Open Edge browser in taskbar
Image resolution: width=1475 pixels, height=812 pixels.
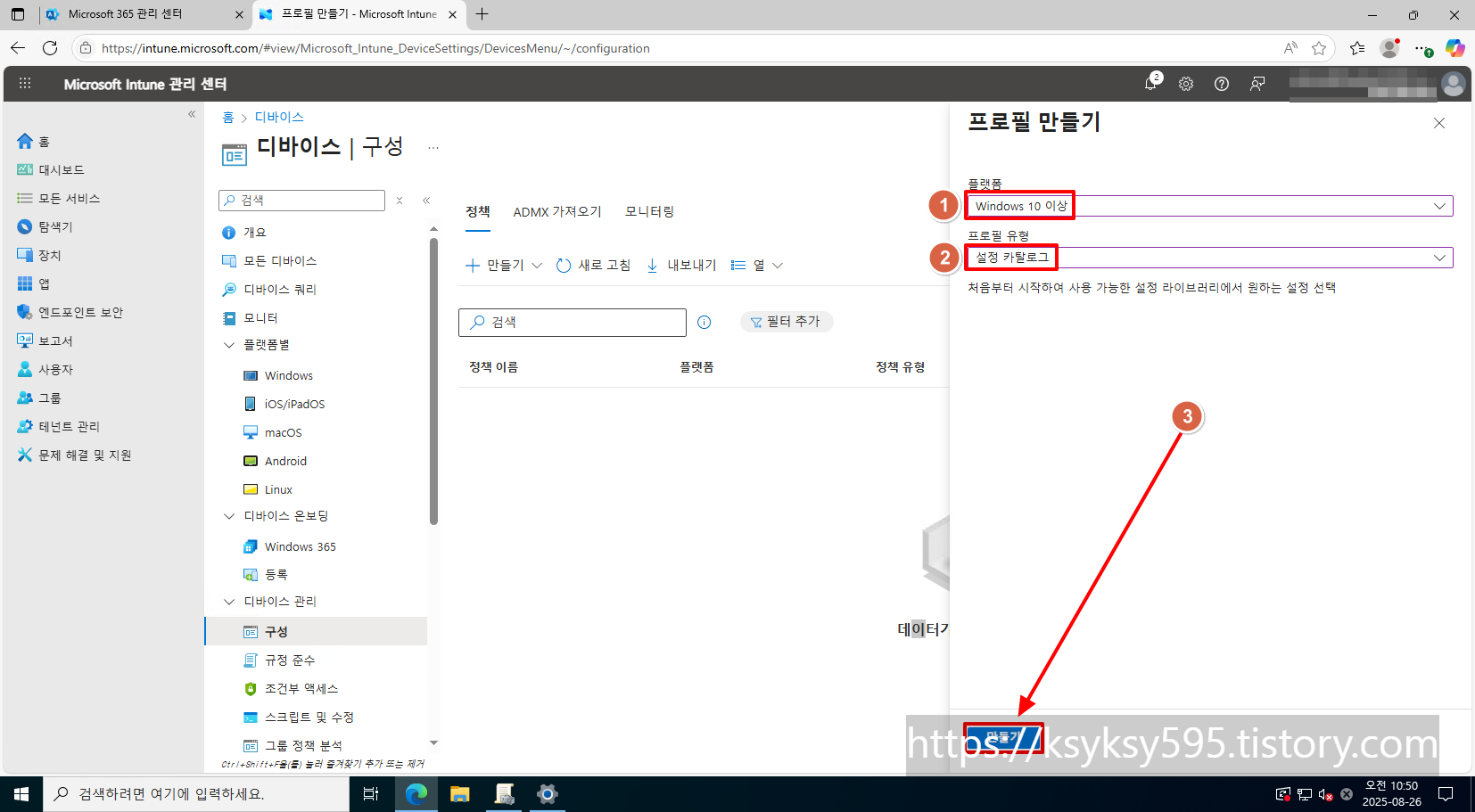[416, 793]
